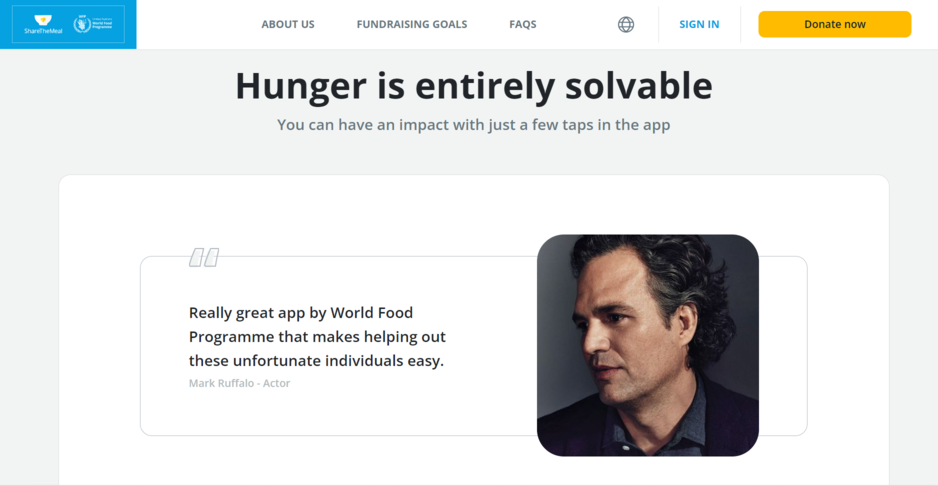Click Mark Ruffalo's portrait photo
The height and width of the screenshot is (486, 938).
pyautogui.click(x=648, y=345)
